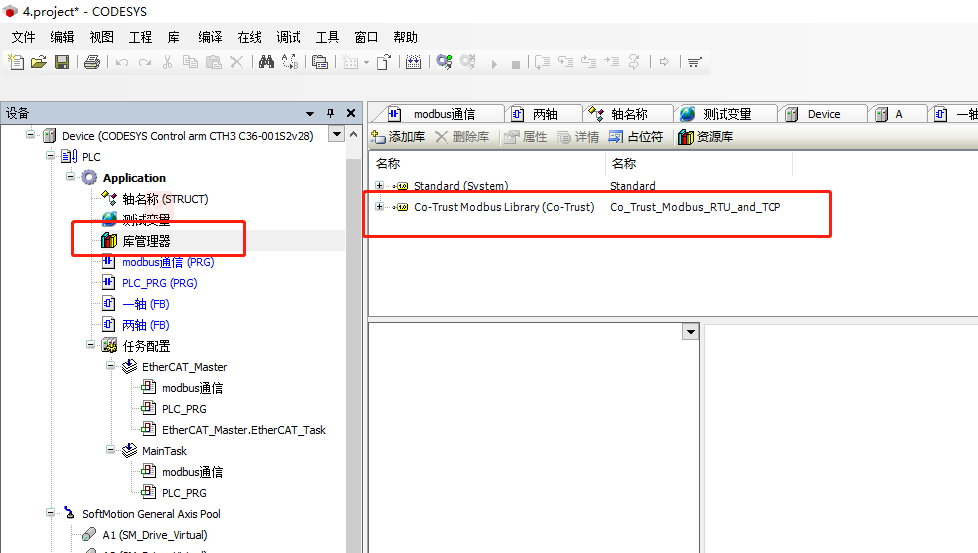
Task: Click the Redo arrow icon
Action: click(x=145, y=62)
